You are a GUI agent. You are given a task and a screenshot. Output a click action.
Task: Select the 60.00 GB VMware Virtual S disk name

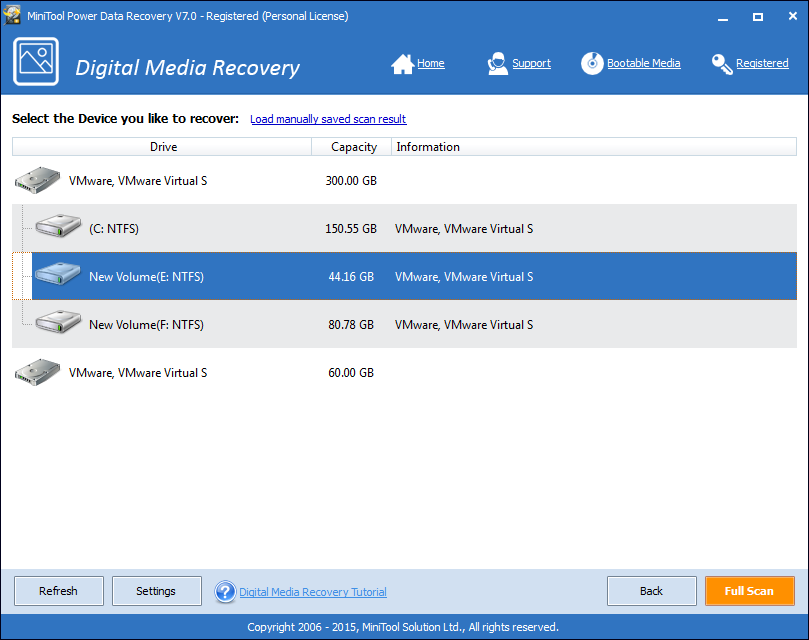coord(138,373)
